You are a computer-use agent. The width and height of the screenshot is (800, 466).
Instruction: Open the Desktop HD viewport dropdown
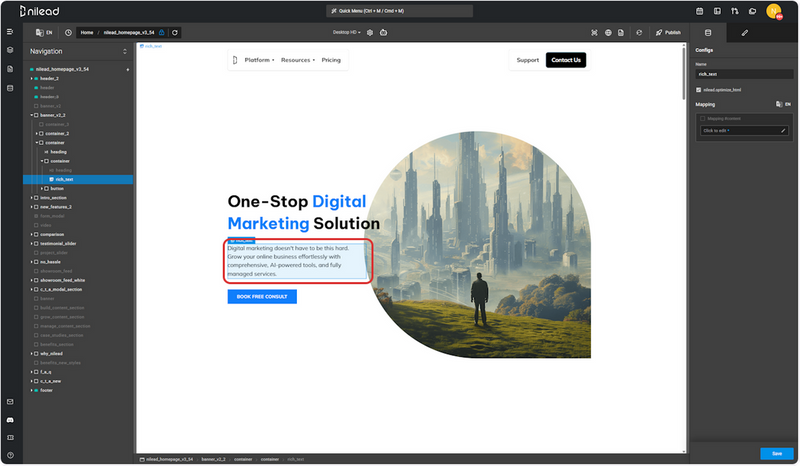click(x=346, y=32)
